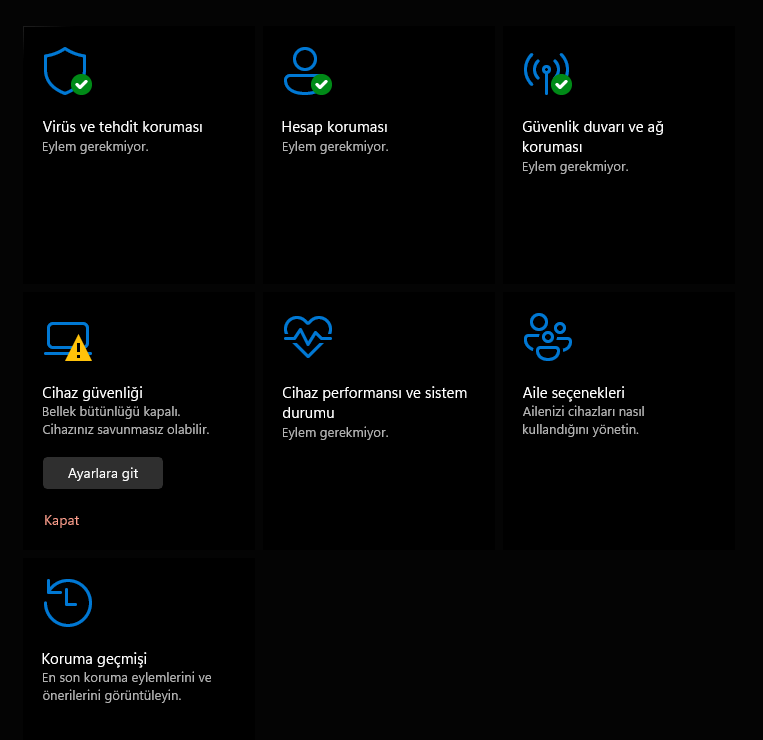Click 'Eylem gerekmiyor.' under Virüs ve tehdit koruması
763x740 pixels.
(95, 147)
